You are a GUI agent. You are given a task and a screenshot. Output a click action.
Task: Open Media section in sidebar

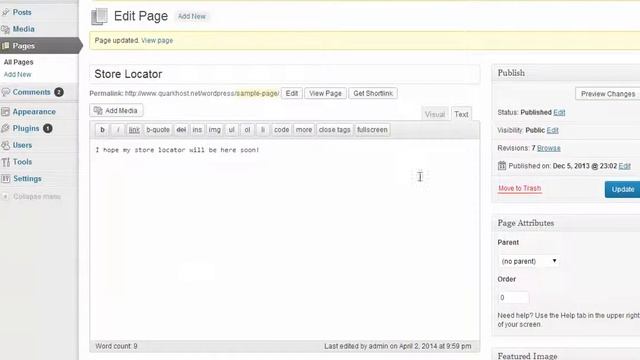tap(23, 29)
